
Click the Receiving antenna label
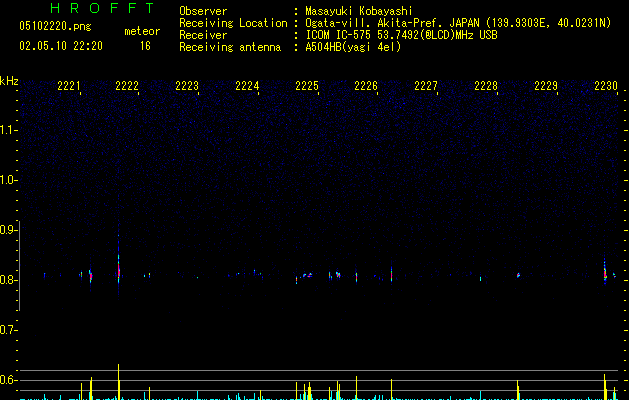pos(230,47)
